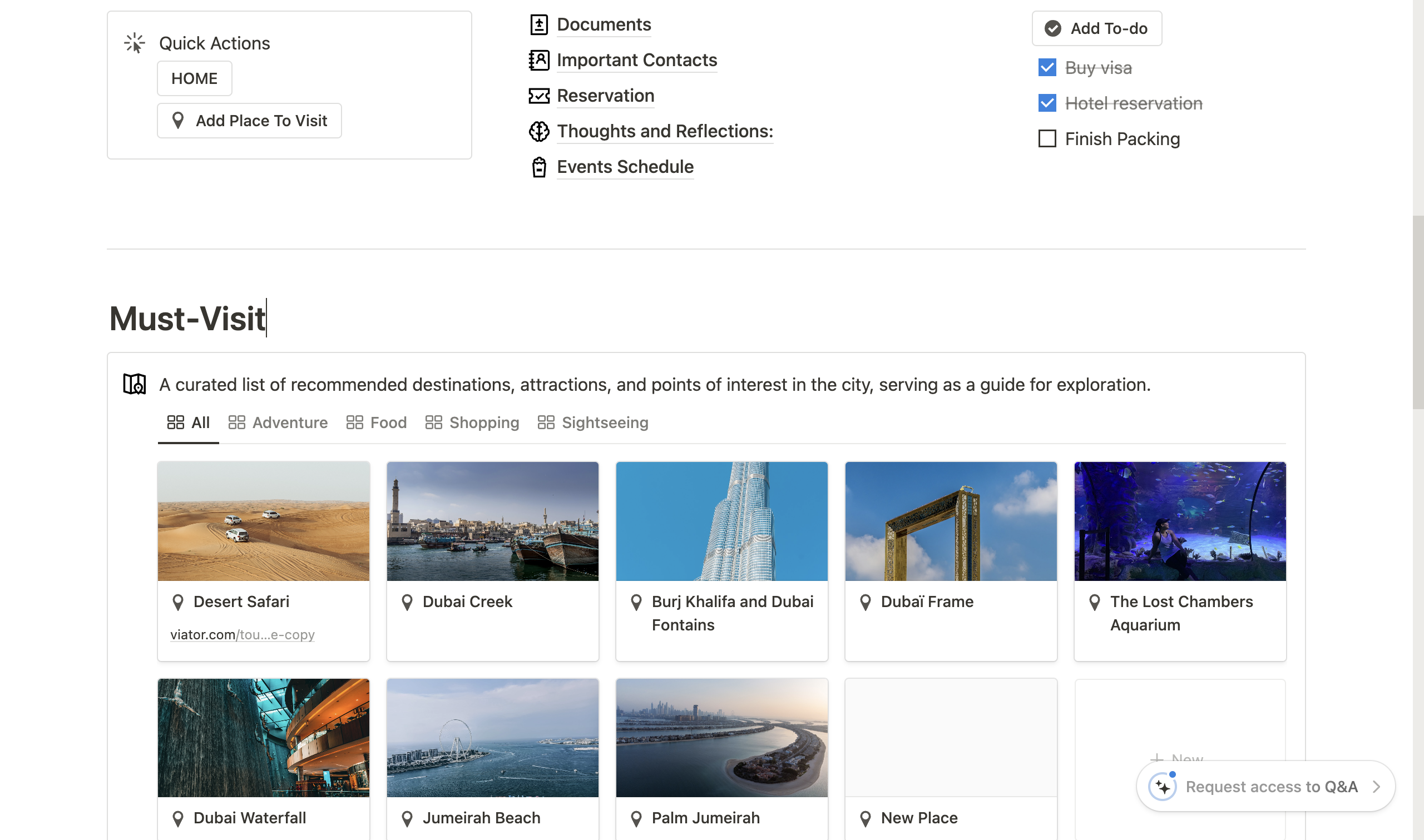The width and height of the screenshot is (1424, 840).
Task: Uncheck the Hotel reservation checkbox
Action: [x=1047, y=103]
